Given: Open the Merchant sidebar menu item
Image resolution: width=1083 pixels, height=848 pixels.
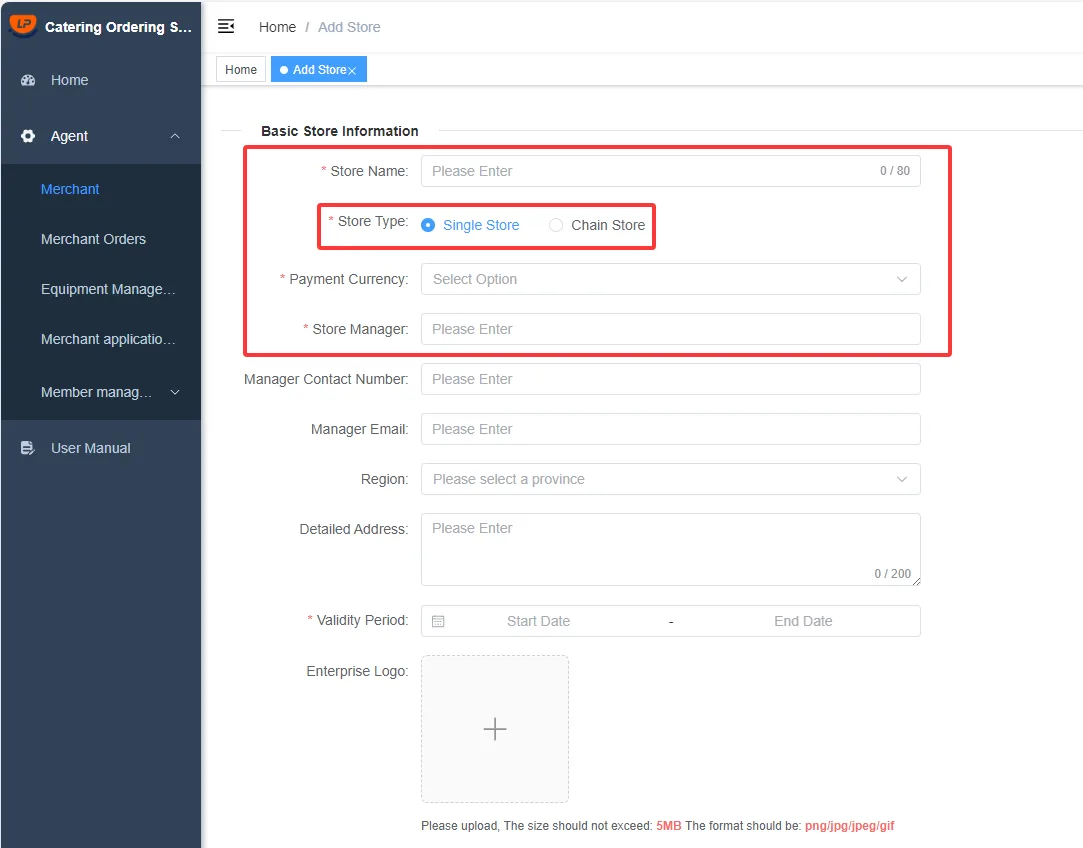Looking at the screenshot, I should pyautogui.click(x=101, y=189).
